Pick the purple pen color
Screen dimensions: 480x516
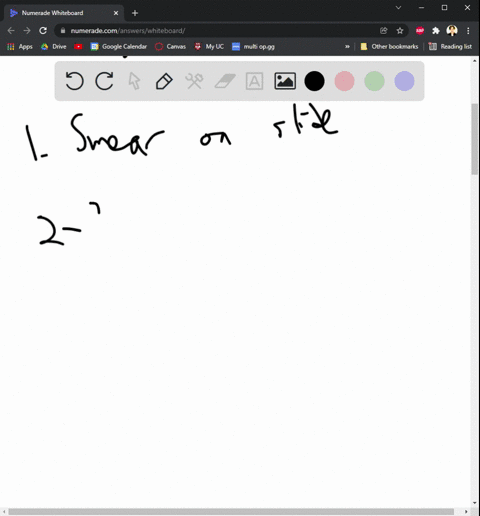click(404, 81)
